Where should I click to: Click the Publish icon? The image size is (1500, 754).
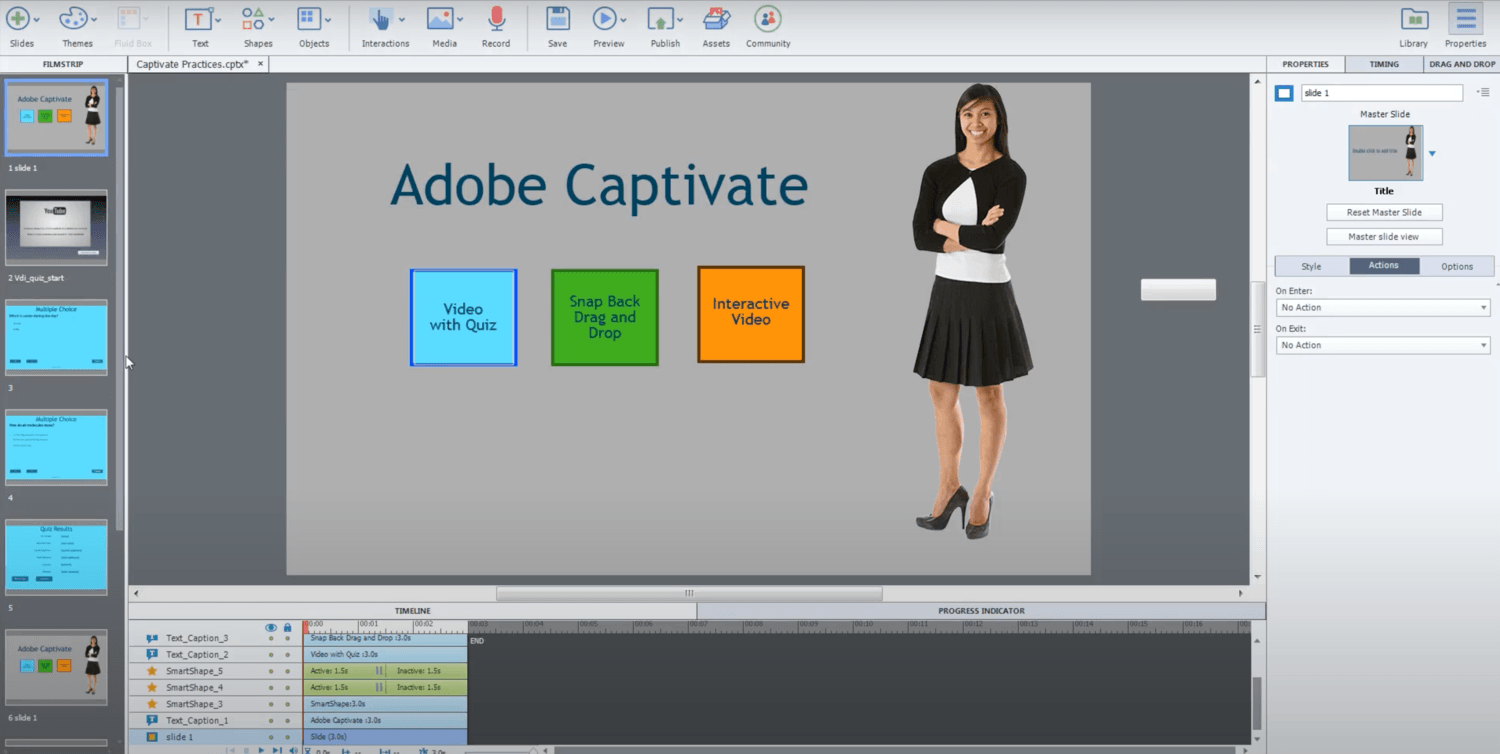[660, 18]
